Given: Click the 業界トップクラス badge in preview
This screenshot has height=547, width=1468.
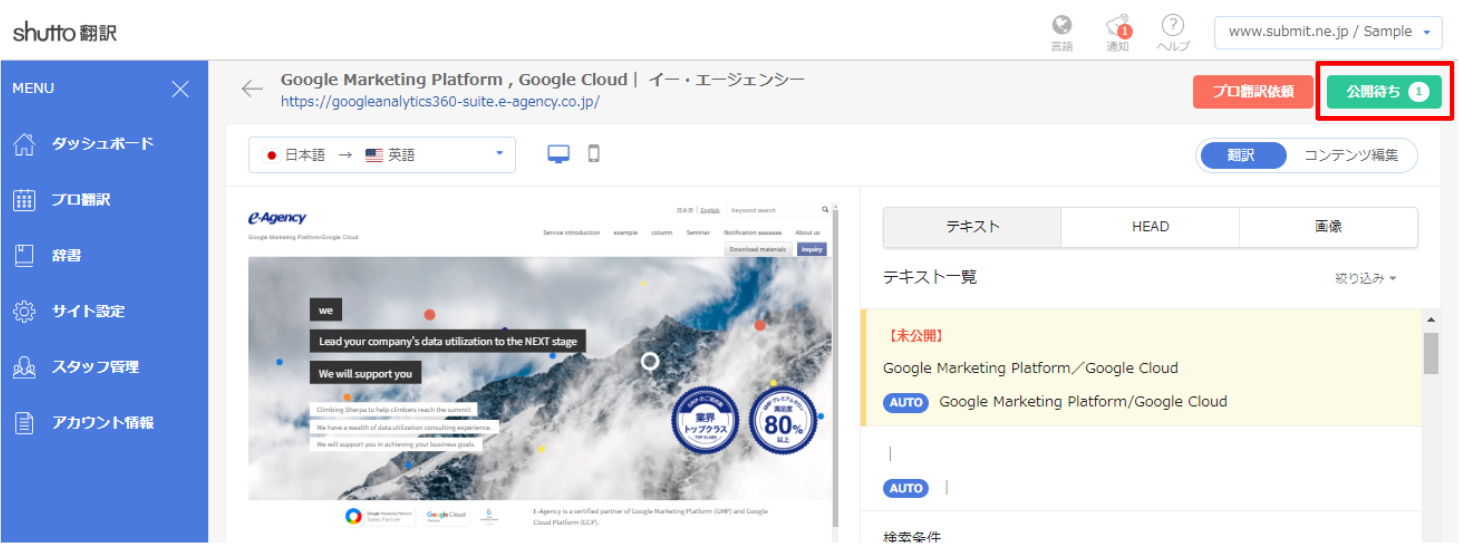Looking at the screenshot, I should (x=704, y=420).
